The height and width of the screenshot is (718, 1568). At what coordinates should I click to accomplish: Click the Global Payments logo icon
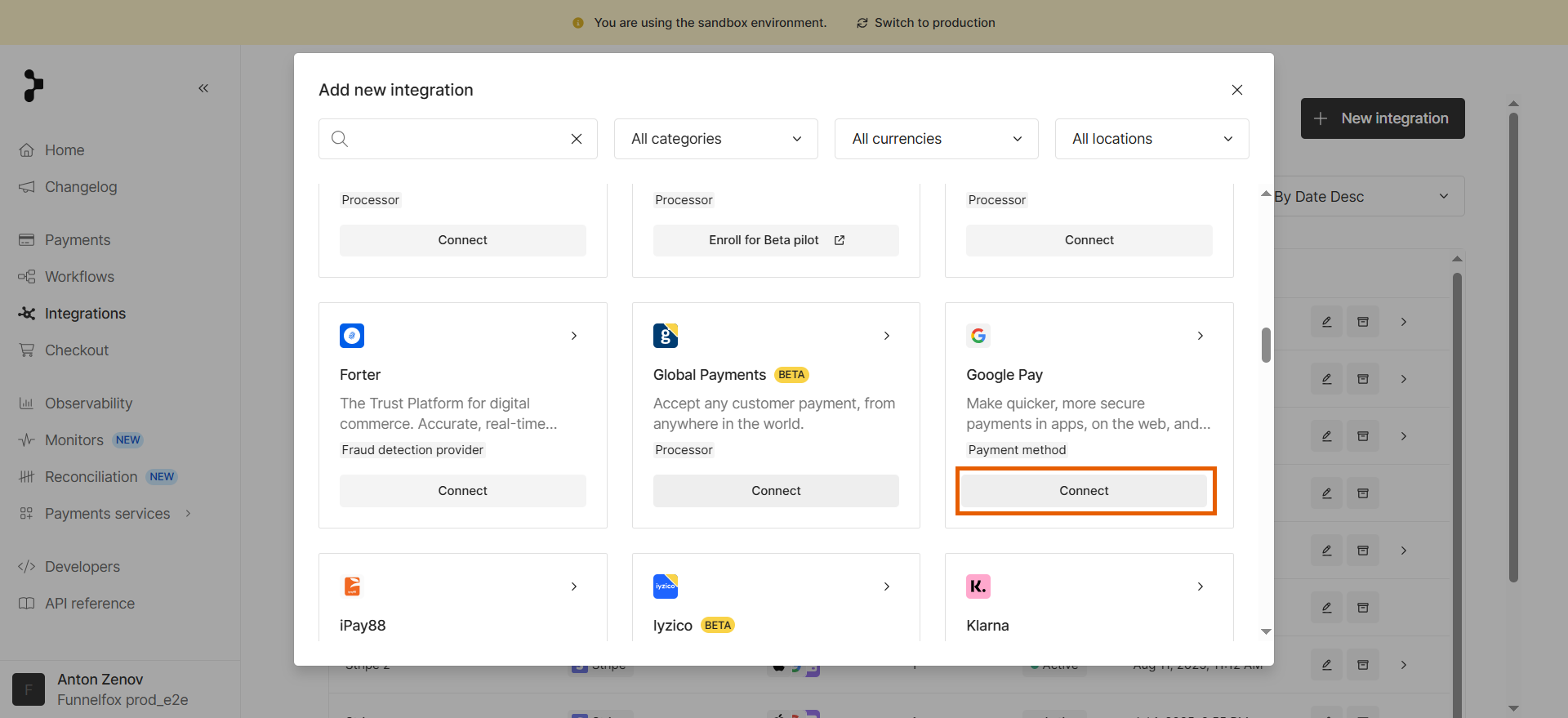[666, 336]
